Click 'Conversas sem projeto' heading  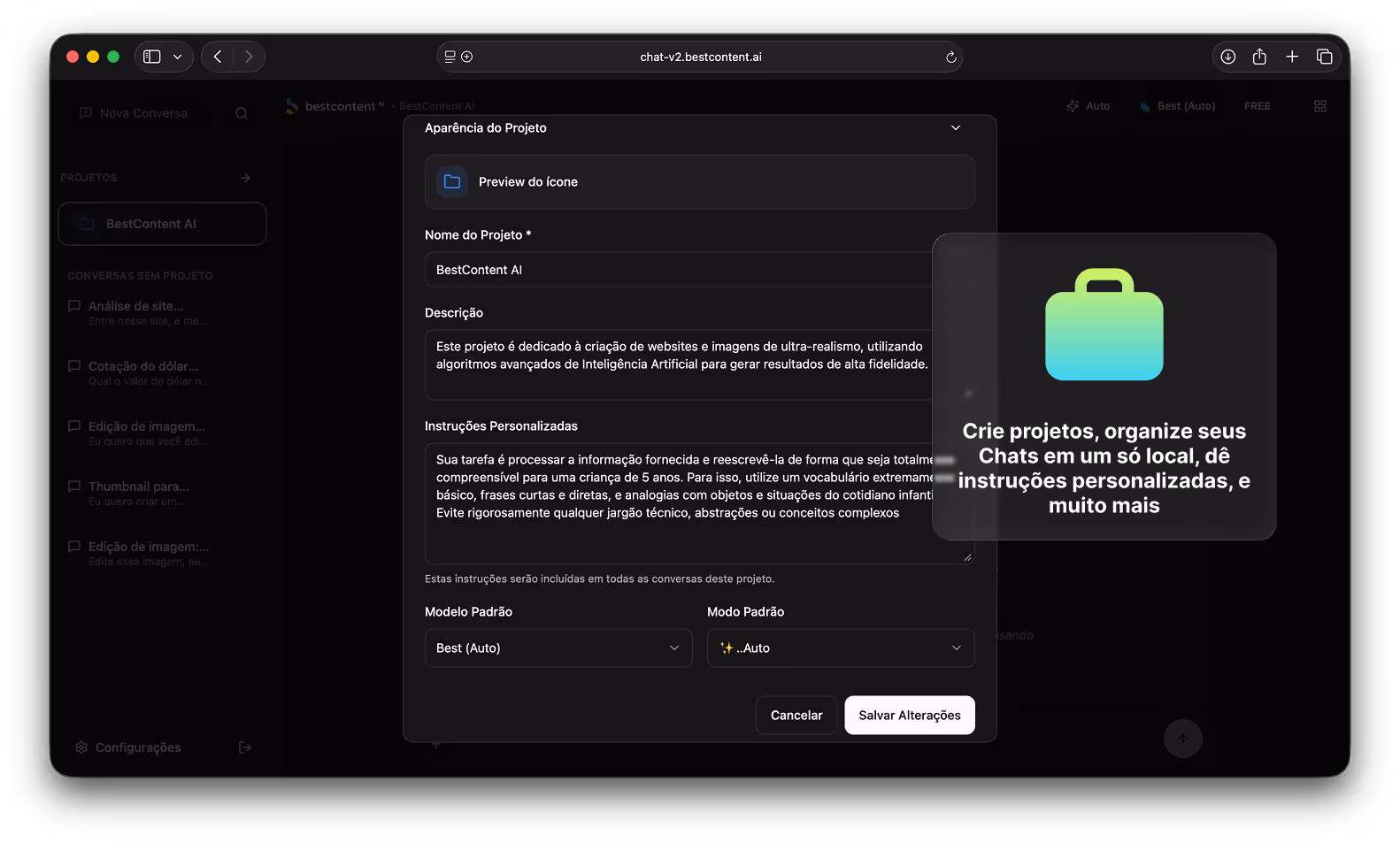coord(140,276)
